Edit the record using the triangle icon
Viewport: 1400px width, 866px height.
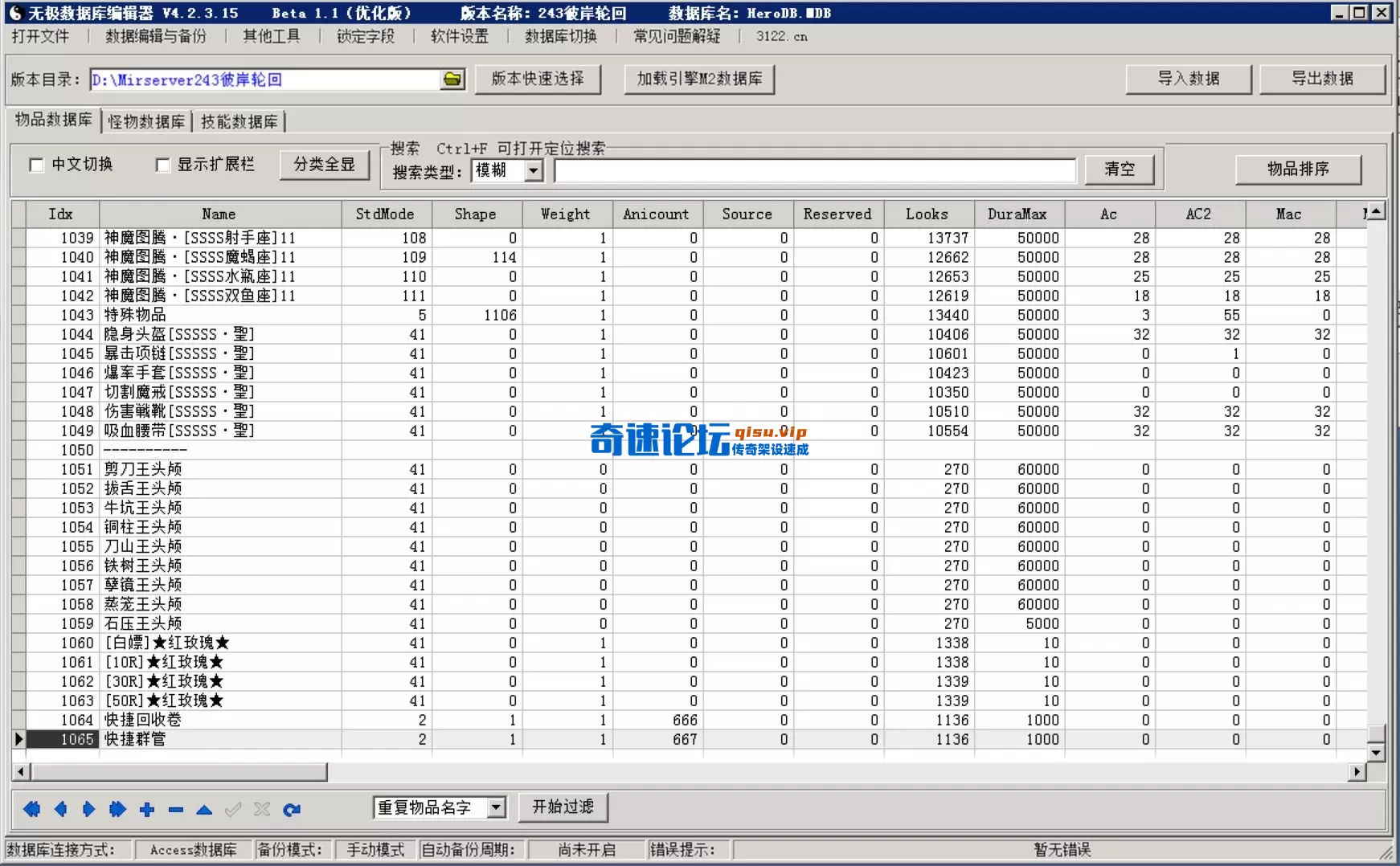coord(204,810)
